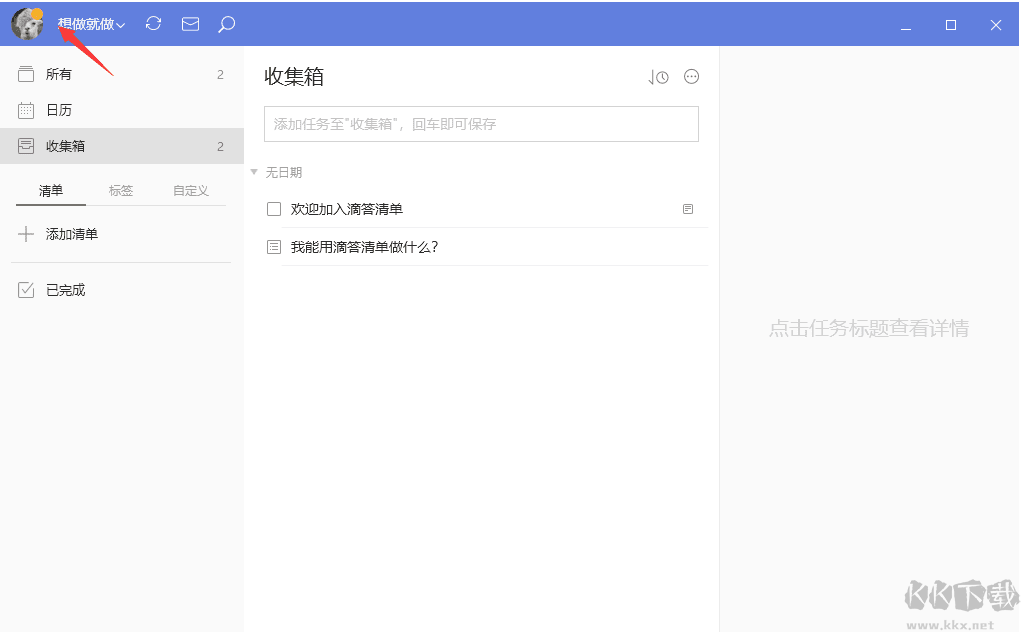Expand the 自定义 section options
This screenshot has width=1021, height=632.
tap(190, 189)
